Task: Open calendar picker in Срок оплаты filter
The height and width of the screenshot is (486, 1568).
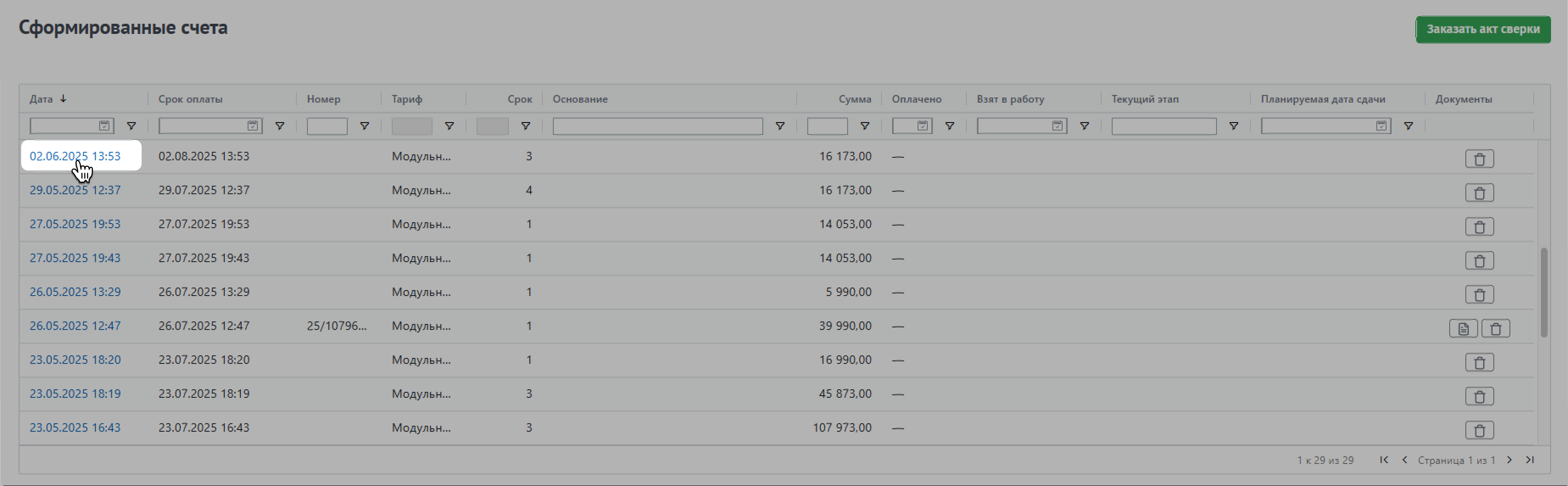Action: click(x=253, y=126)
